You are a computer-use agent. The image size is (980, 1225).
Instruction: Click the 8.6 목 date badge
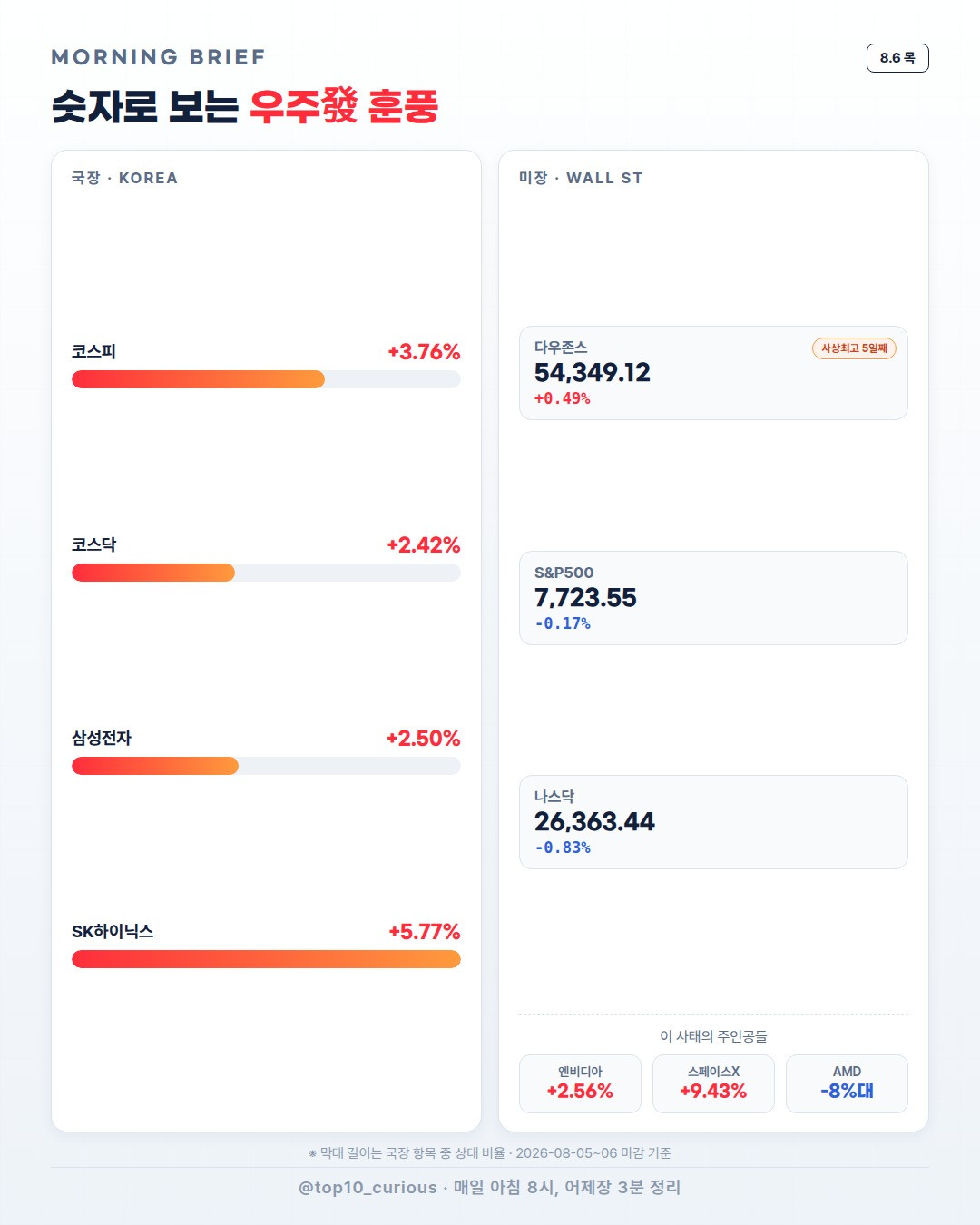point(897,58)
